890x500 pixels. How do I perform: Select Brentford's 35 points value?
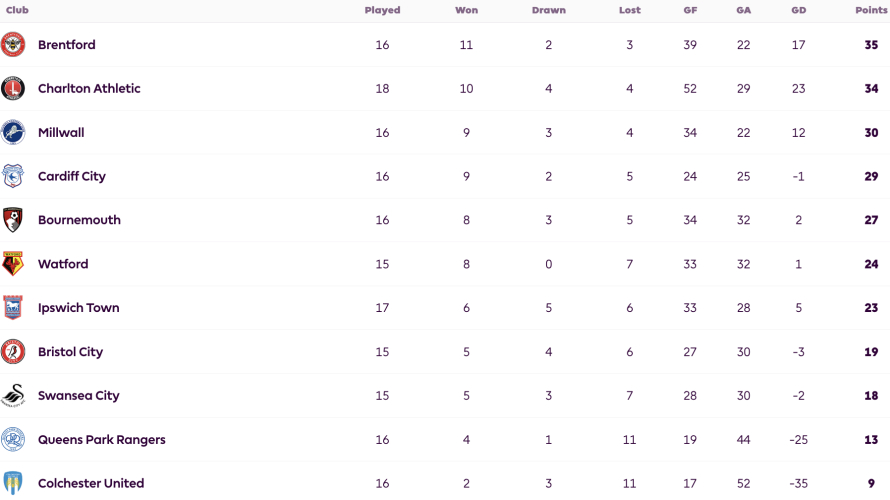click(x=871, y=45)
